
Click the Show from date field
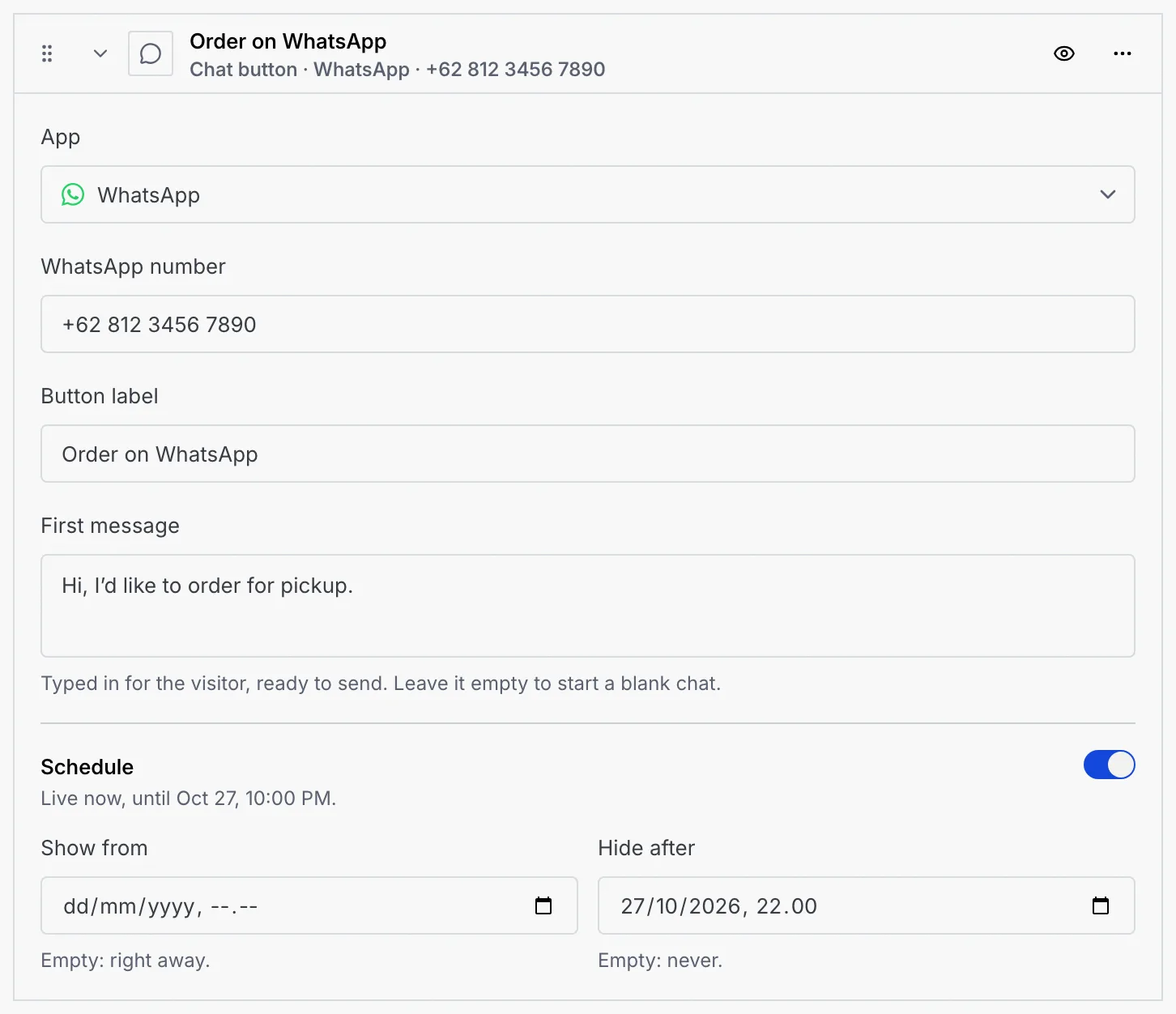point(309,905)
